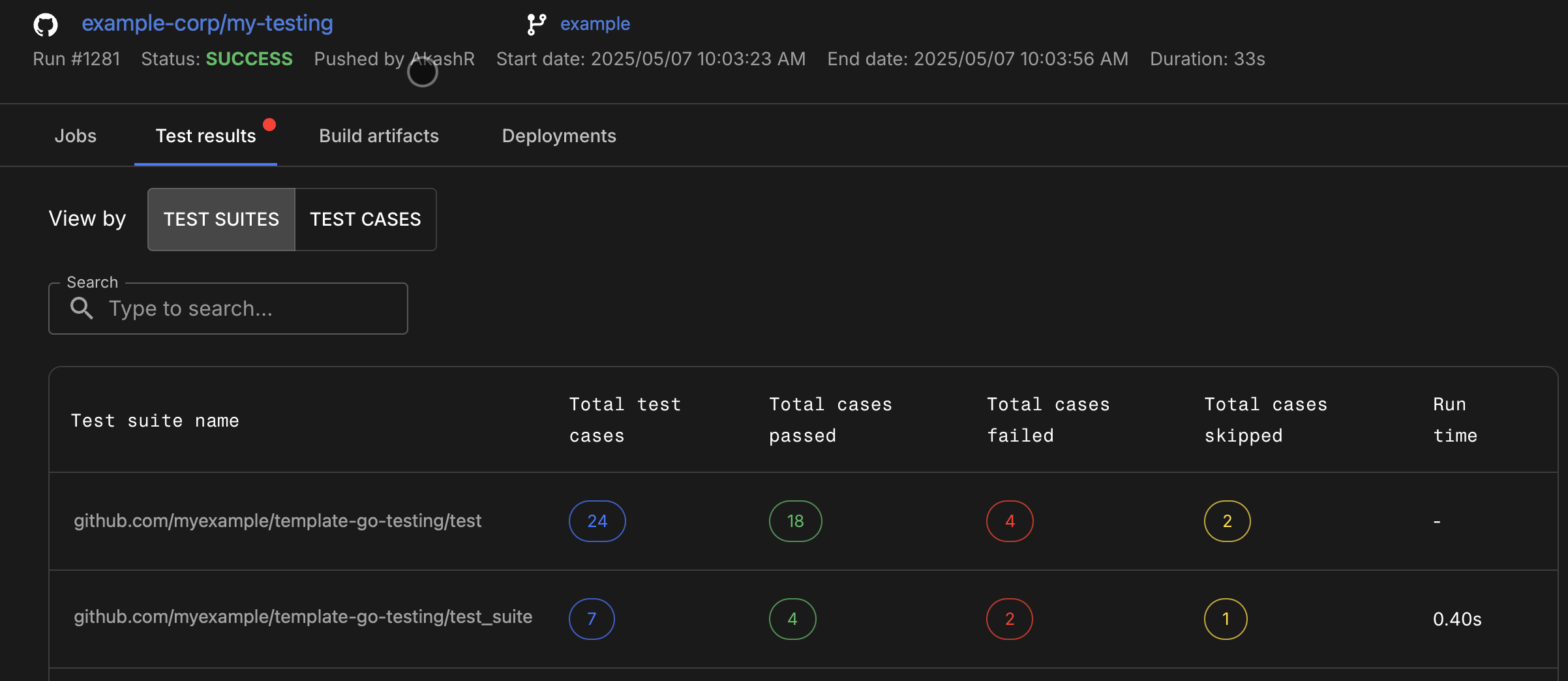
Task: Click the GitHub octocat logo
Action: tap(44, 25)
